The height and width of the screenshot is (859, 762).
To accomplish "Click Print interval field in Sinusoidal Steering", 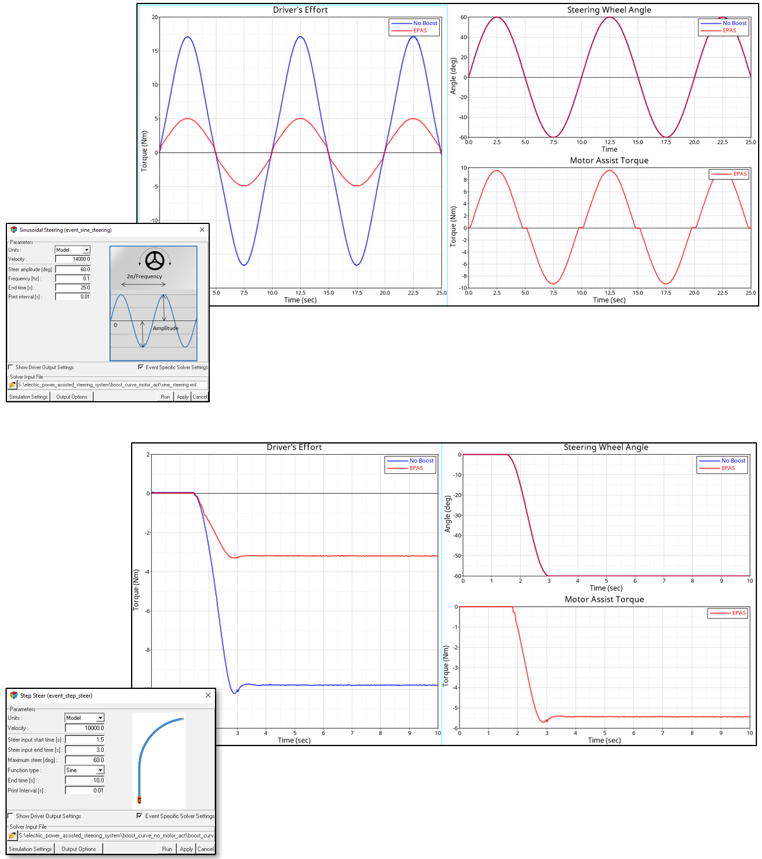I will (x=73, y=296).
